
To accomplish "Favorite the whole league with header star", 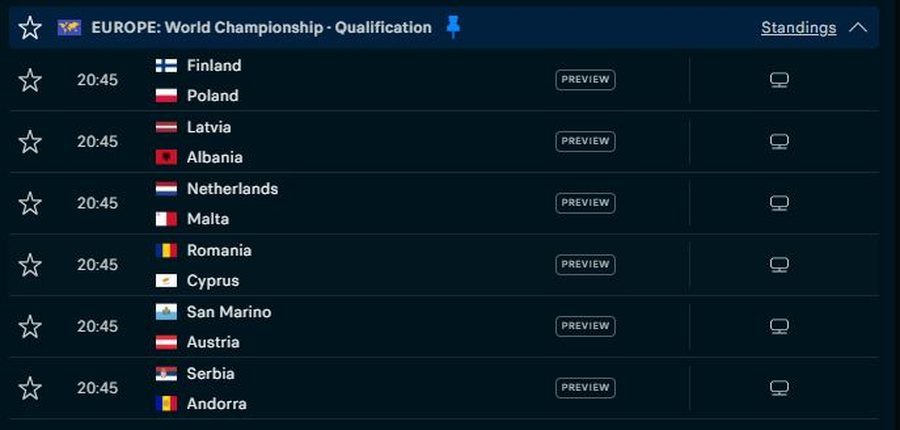I will pos(30,28).
